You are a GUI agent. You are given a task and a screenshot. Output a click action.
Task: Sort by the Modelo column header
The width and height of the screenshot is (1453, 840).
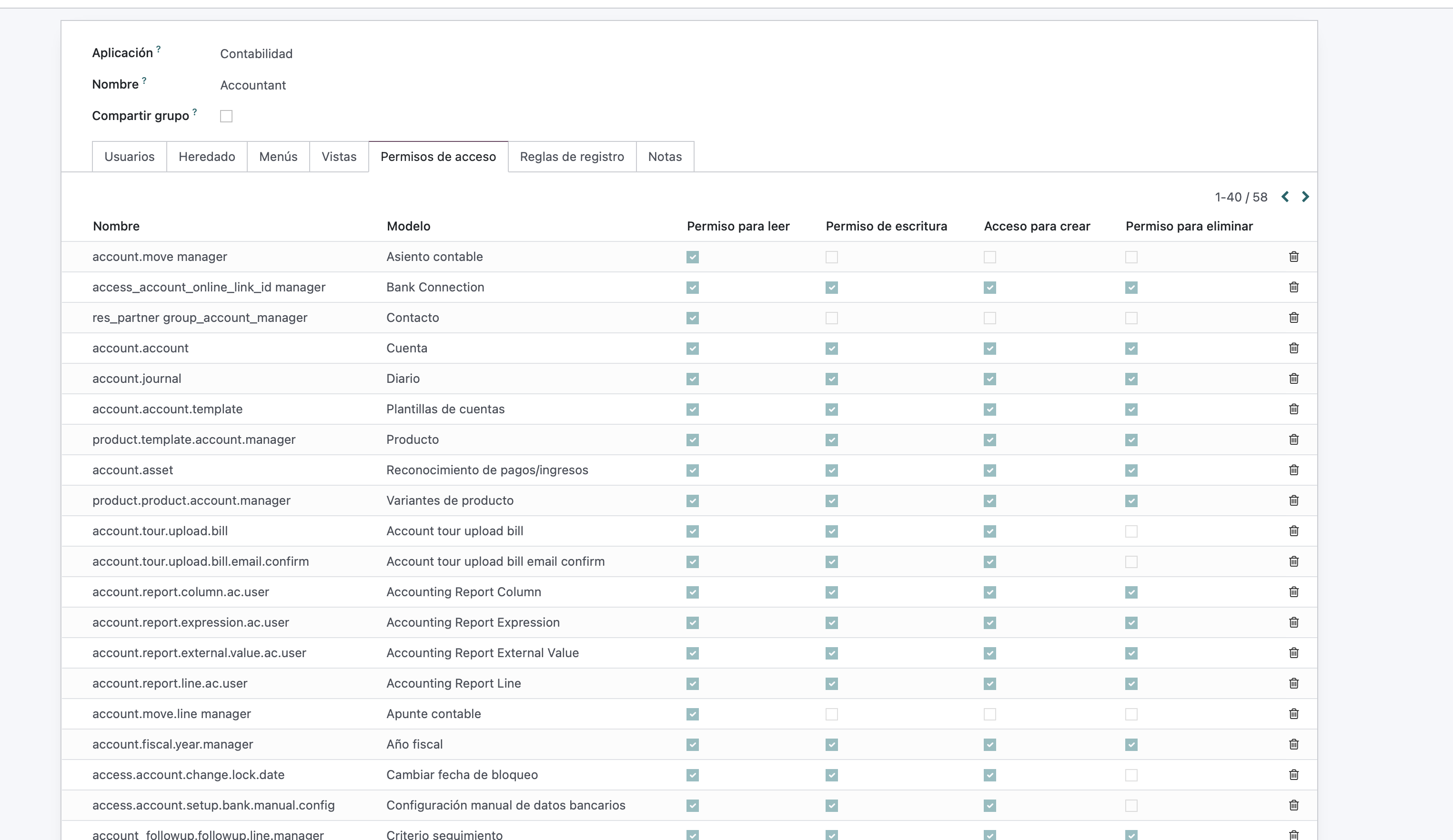408,226
